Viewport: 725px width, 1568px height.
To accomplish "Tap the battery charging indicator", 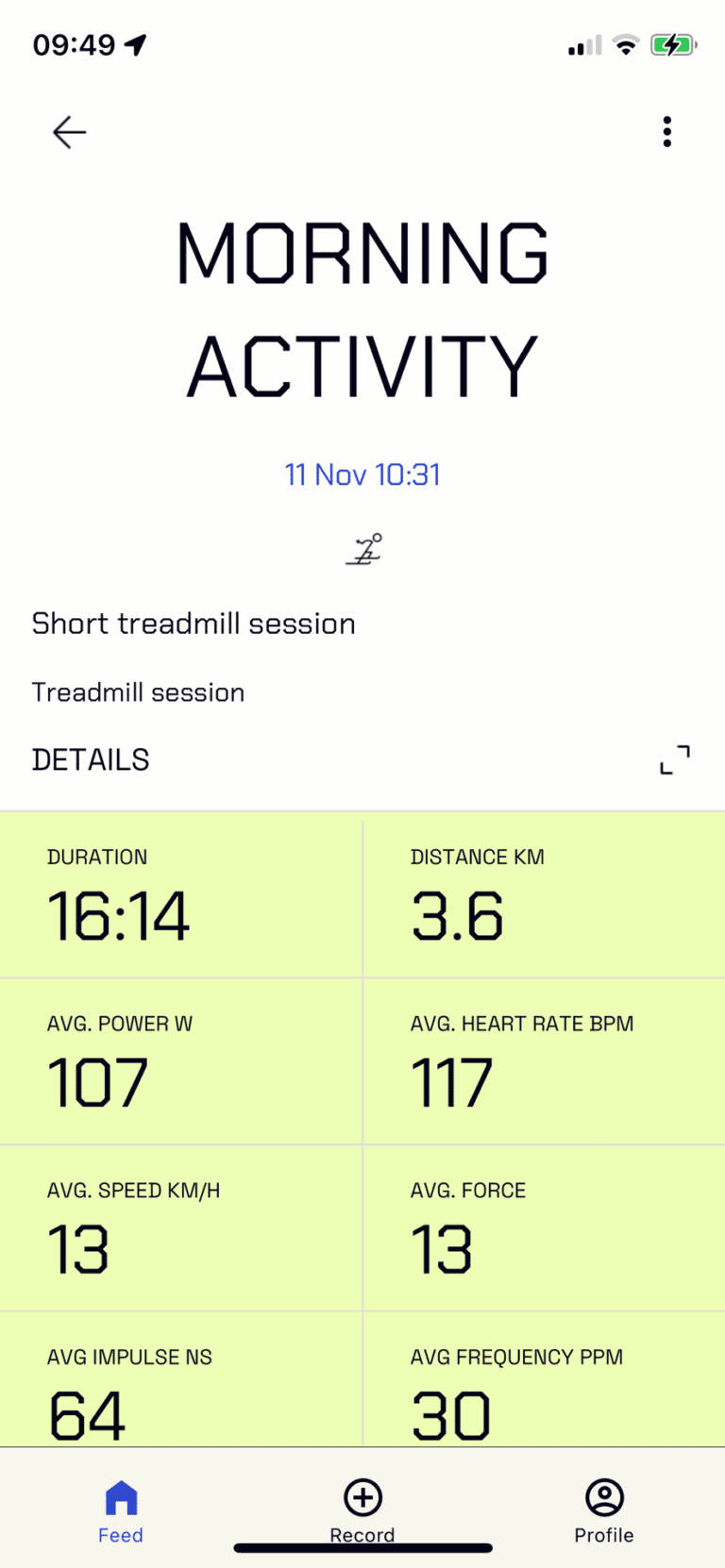I will [673, 44].
